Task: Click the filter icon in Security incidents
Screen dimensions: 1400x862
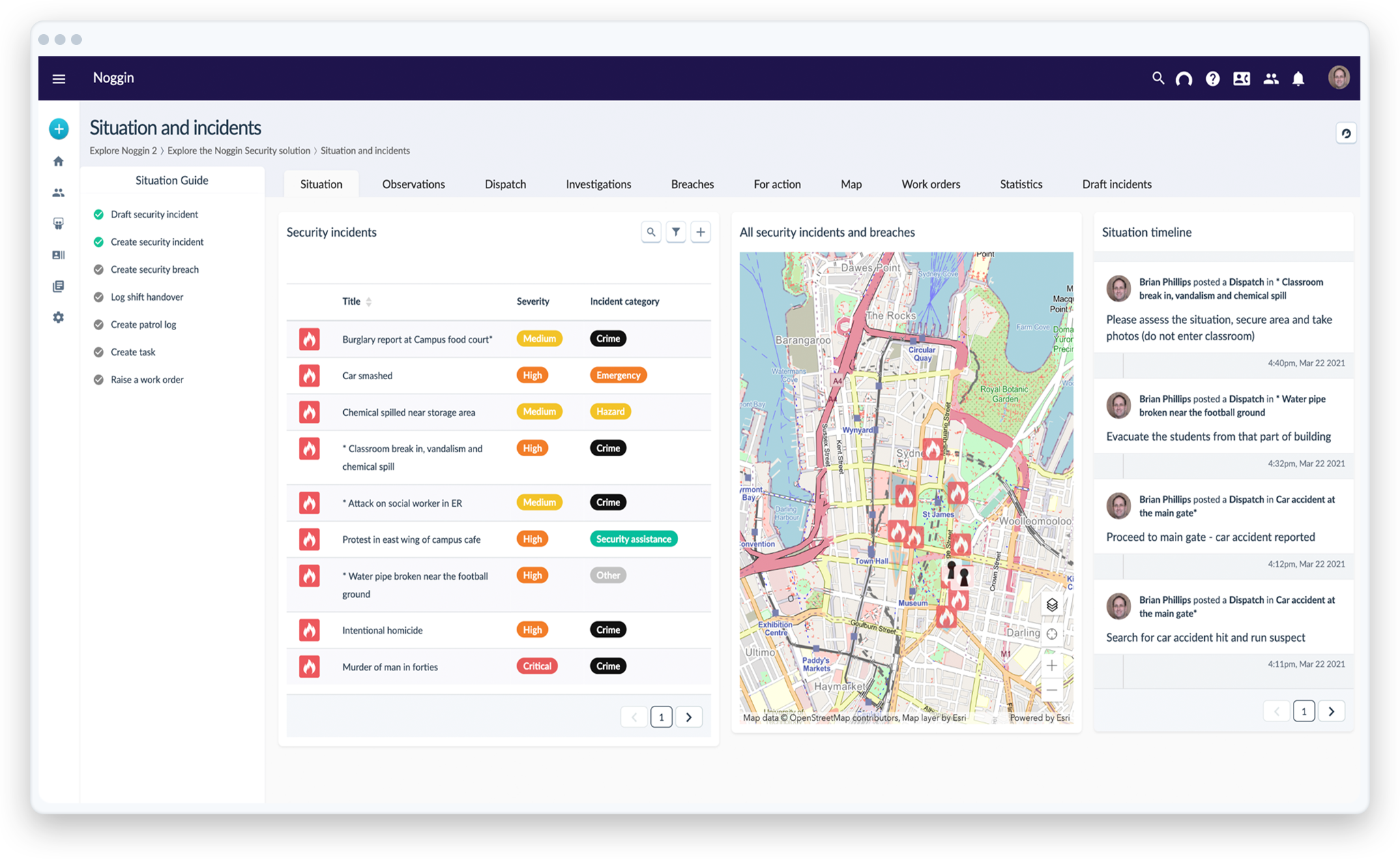Action: coord(675,233)
